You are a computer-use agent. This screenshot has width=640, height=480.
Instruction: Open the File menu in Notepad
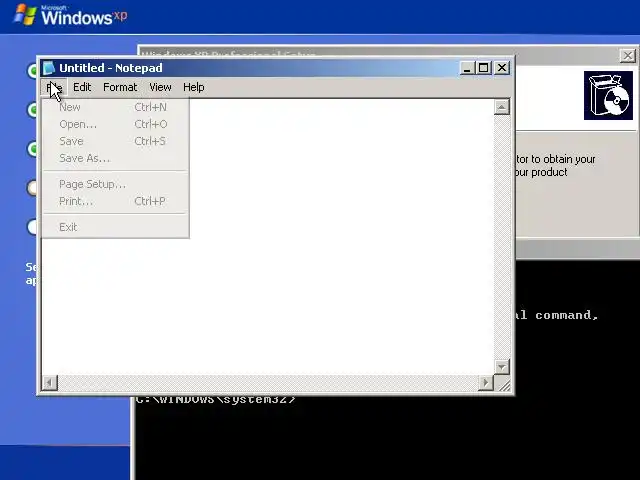click(x=54, y=87)
